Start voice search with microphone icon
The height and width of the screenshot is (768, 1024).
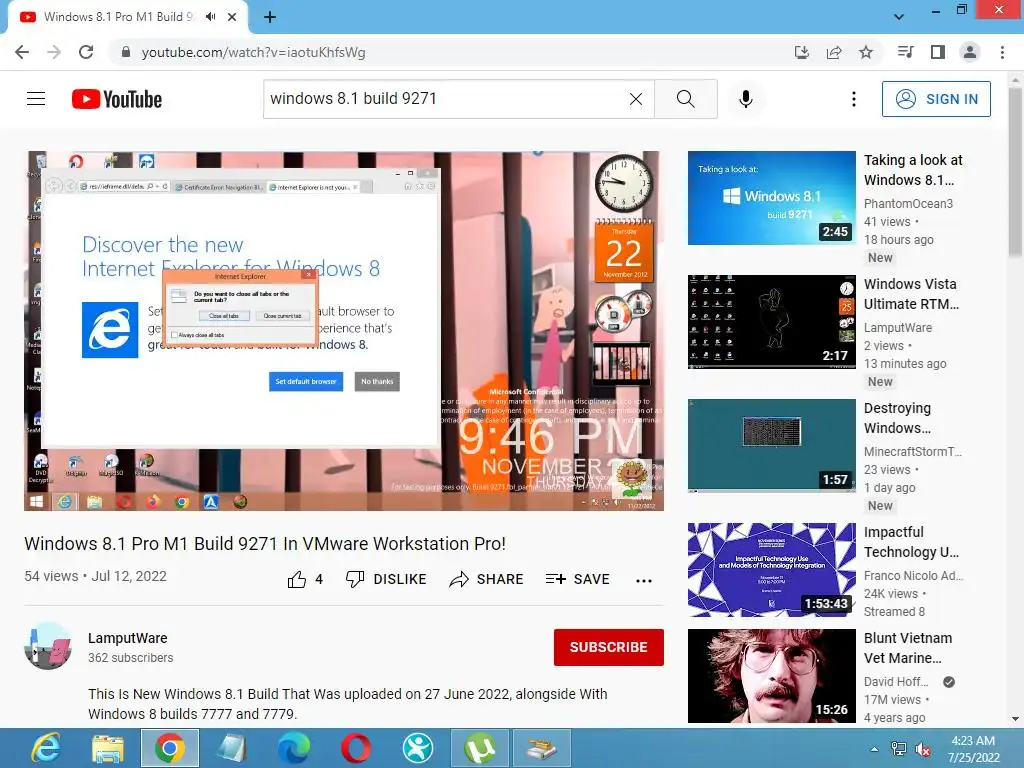746,99
